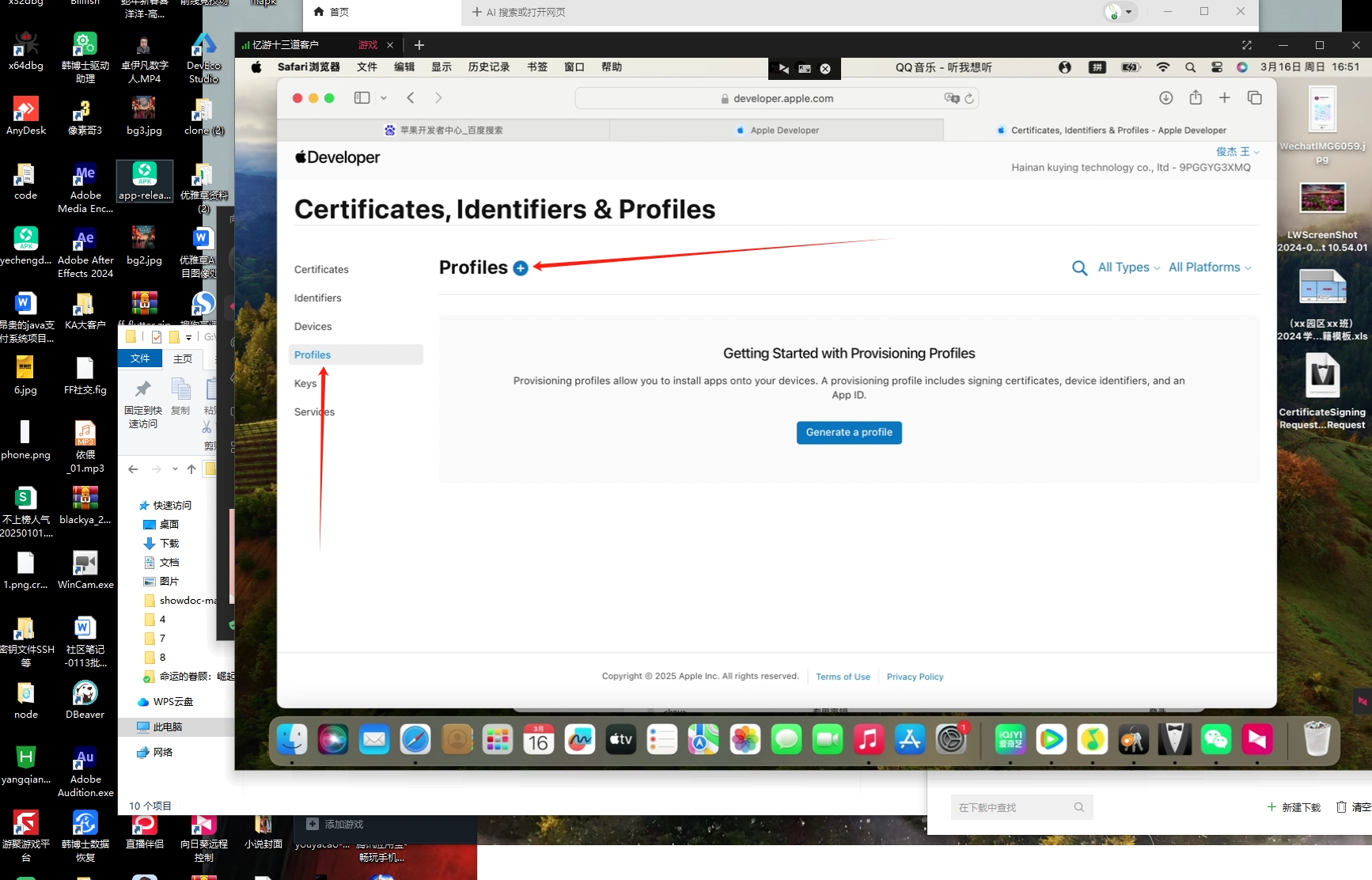Click the translate icon in address bar
This screenshot has height=880, width=1372.
[x=951, y=98]
